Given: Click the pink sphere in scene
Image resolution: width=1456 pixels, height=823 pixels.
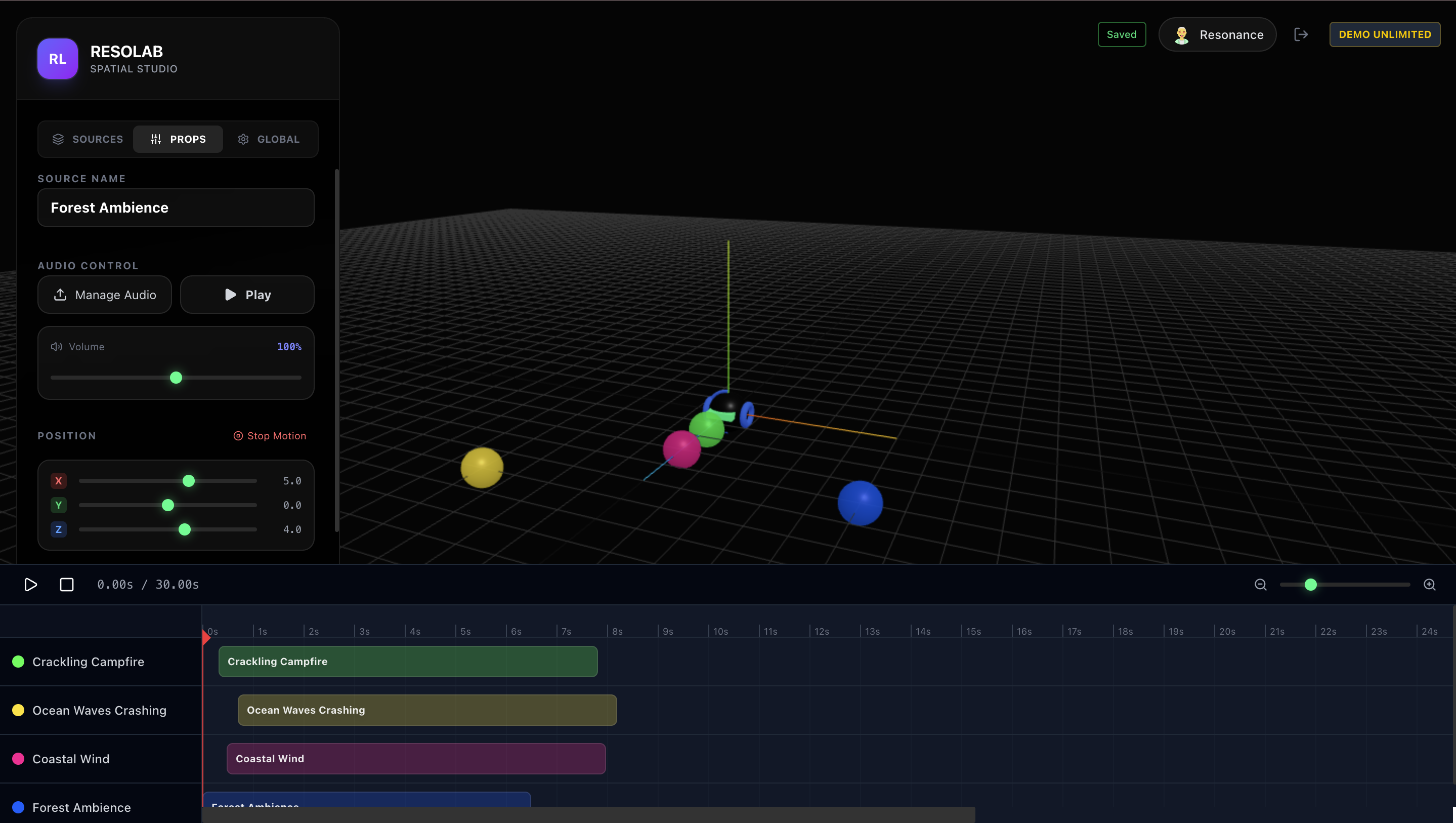Looking at the screenshot, I should (x=681, y=449).
